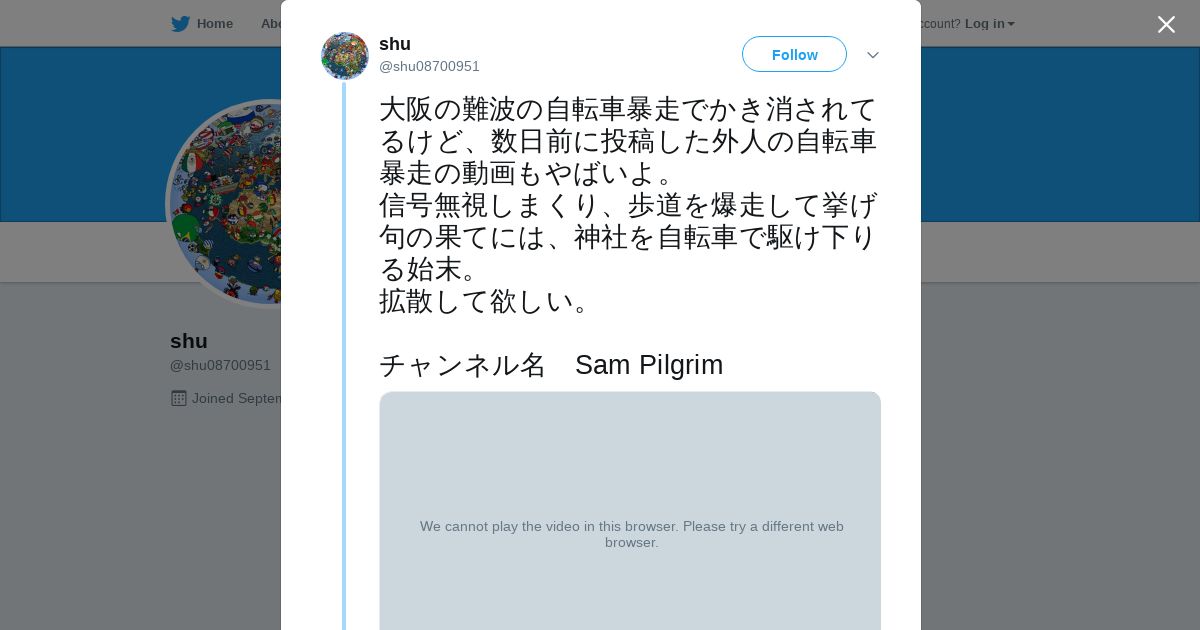The image size is (1200, 630).
Task: Click the @shu08700951 handle under the profile name
Action: pos(220,366)
